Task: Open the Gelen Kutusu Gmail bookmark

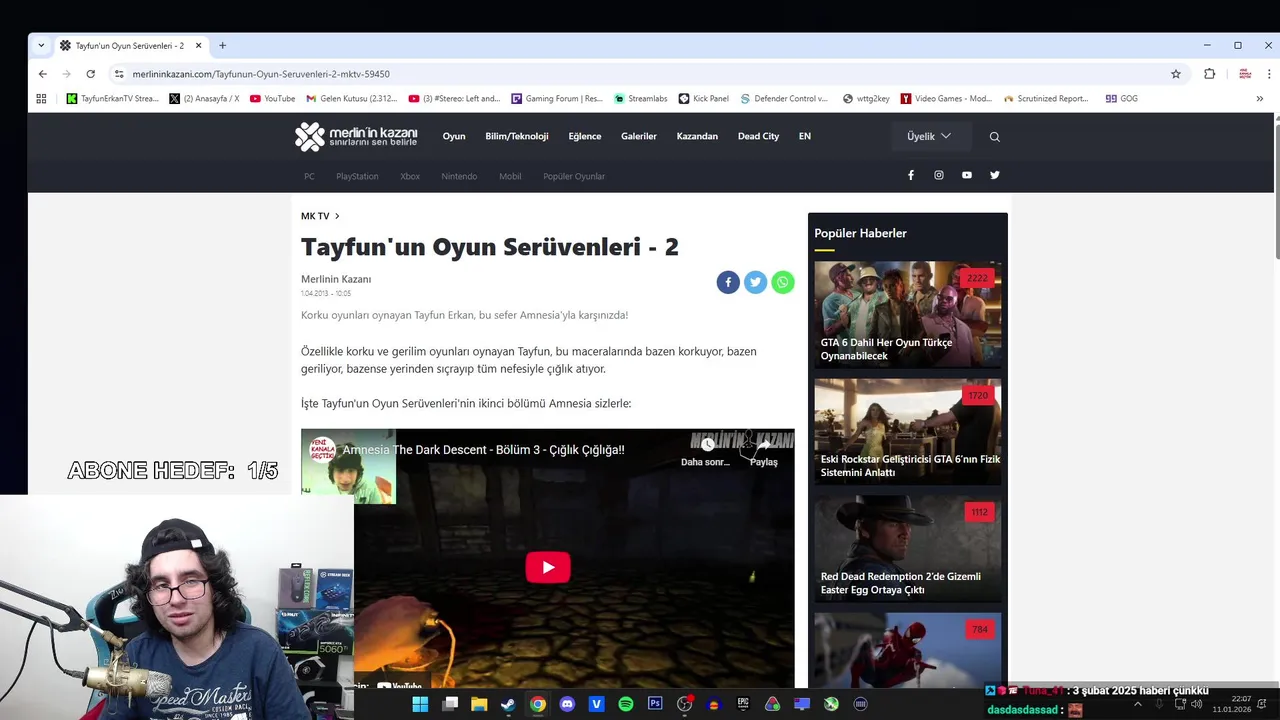Action: pyautogui.click(x=352, y=99)
